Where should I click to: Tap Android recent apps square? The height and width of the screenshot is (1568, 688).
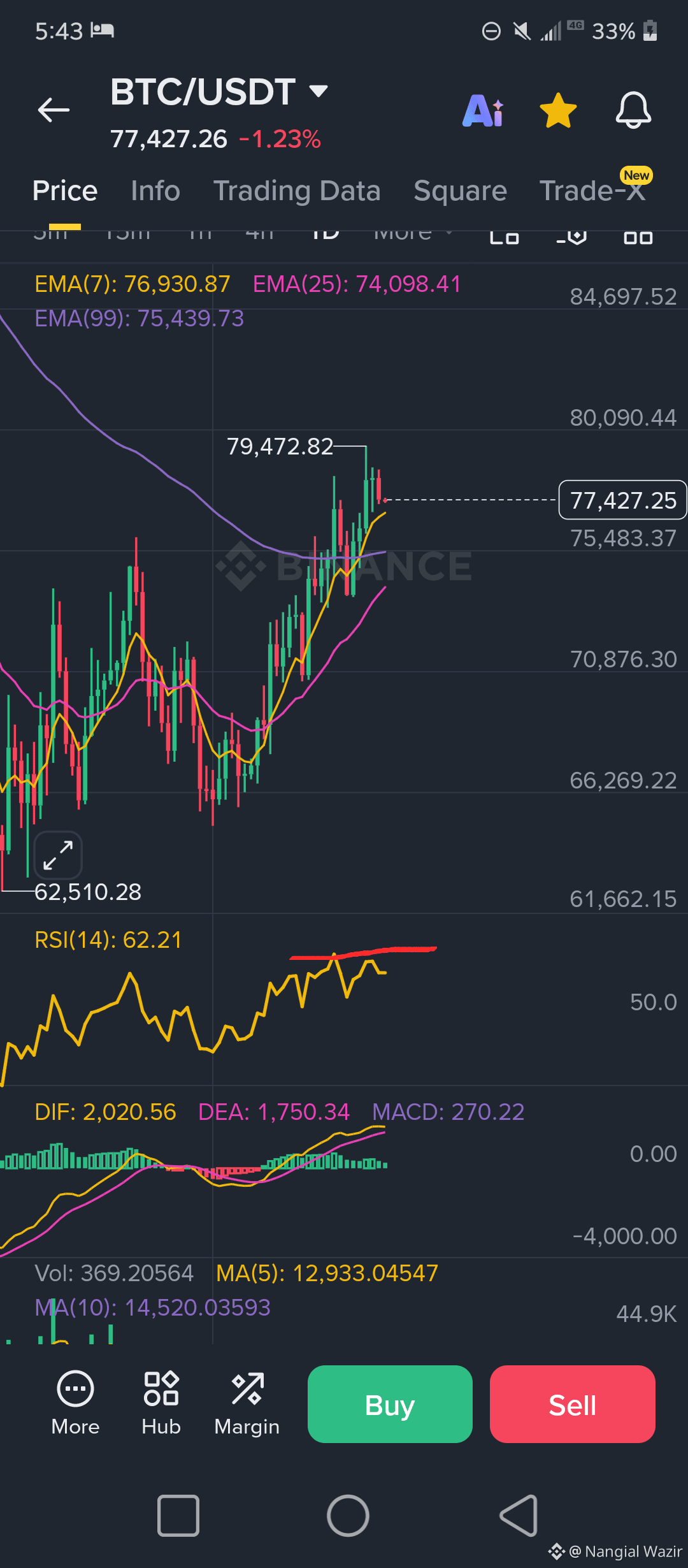point(178,1516)
